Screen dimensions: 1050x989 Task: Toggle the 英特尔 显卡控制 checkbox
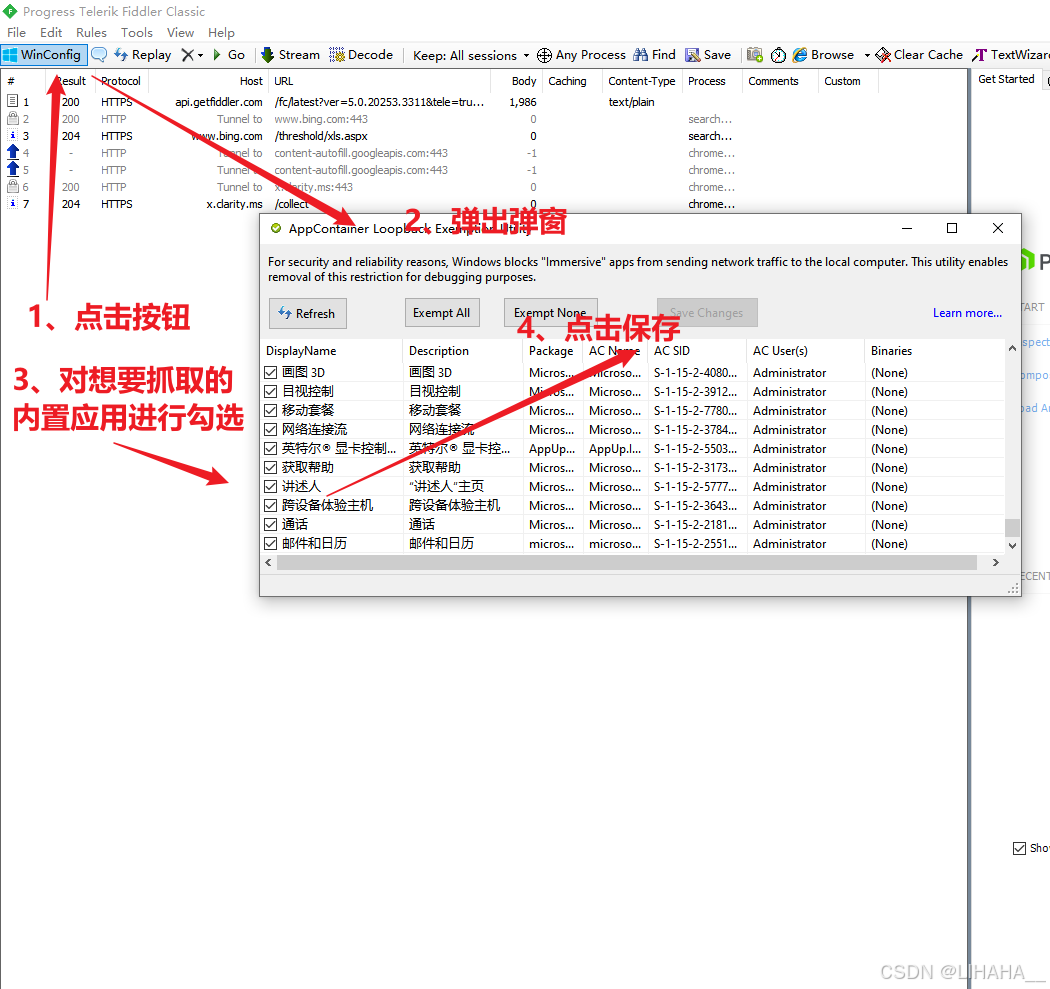(271, 449)
